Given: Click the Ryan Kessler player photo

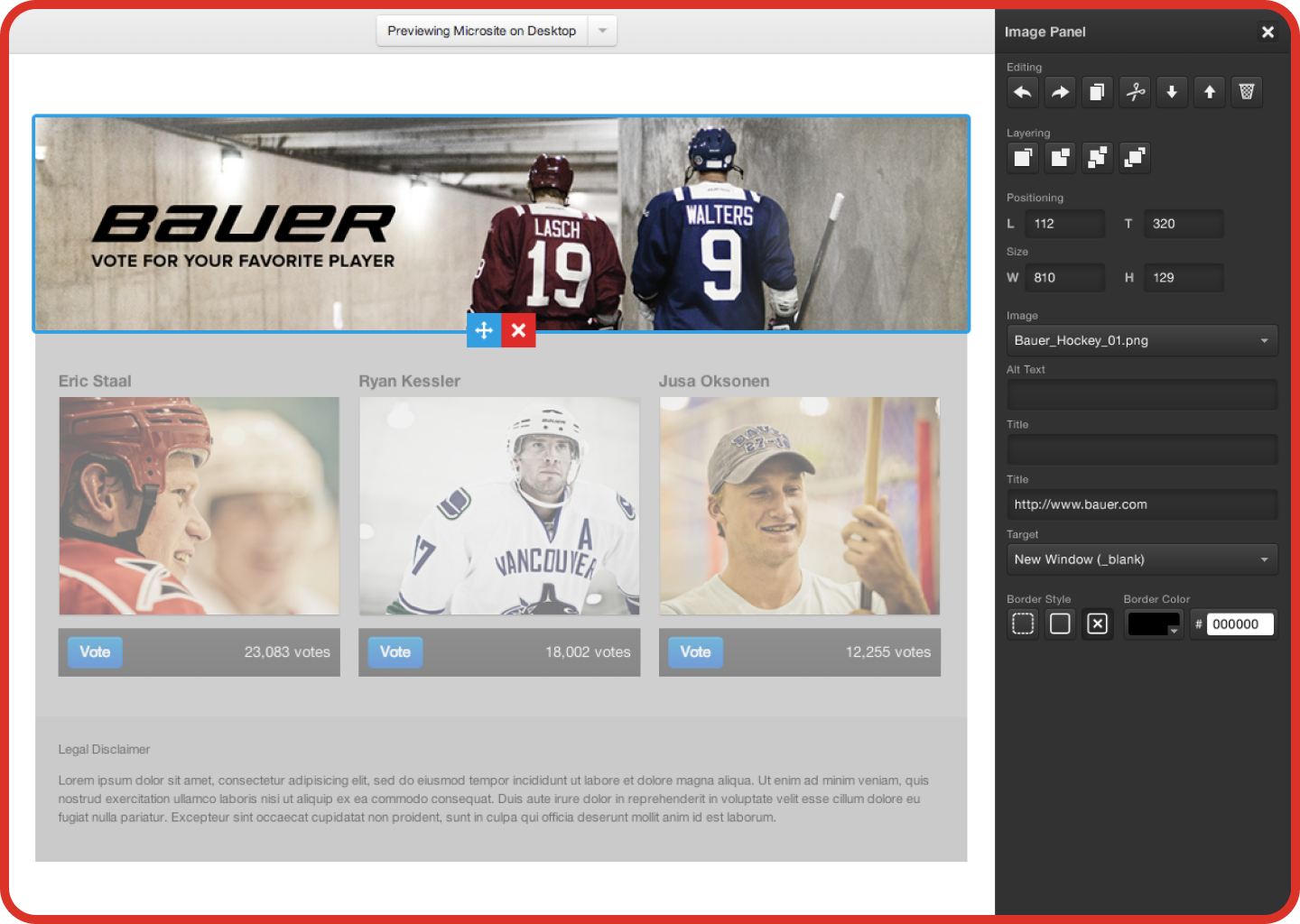Looking at the screenshot, I should point(499,506).
